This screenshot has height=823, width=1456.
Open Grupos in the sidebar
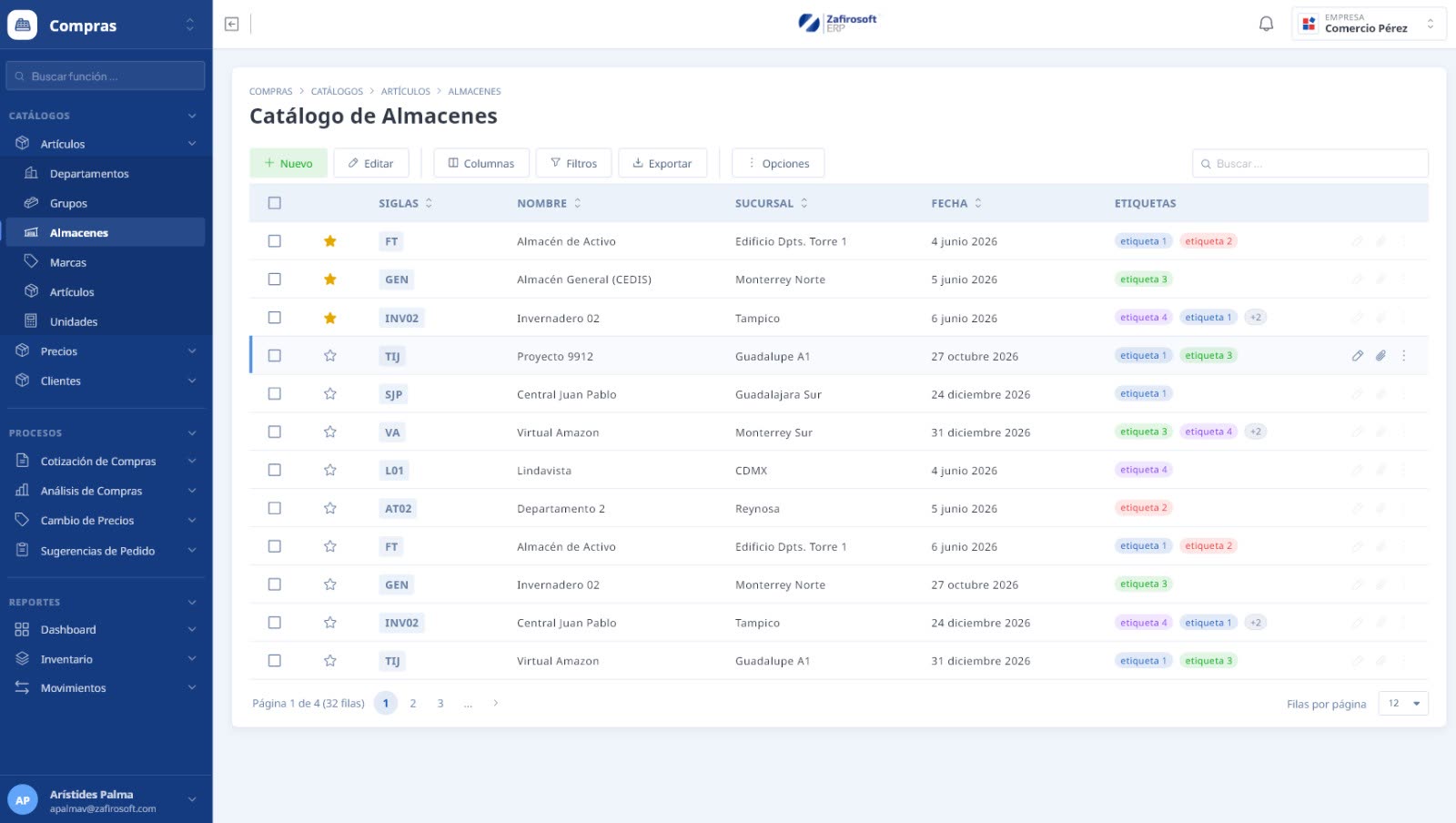(x=106, y=203)
